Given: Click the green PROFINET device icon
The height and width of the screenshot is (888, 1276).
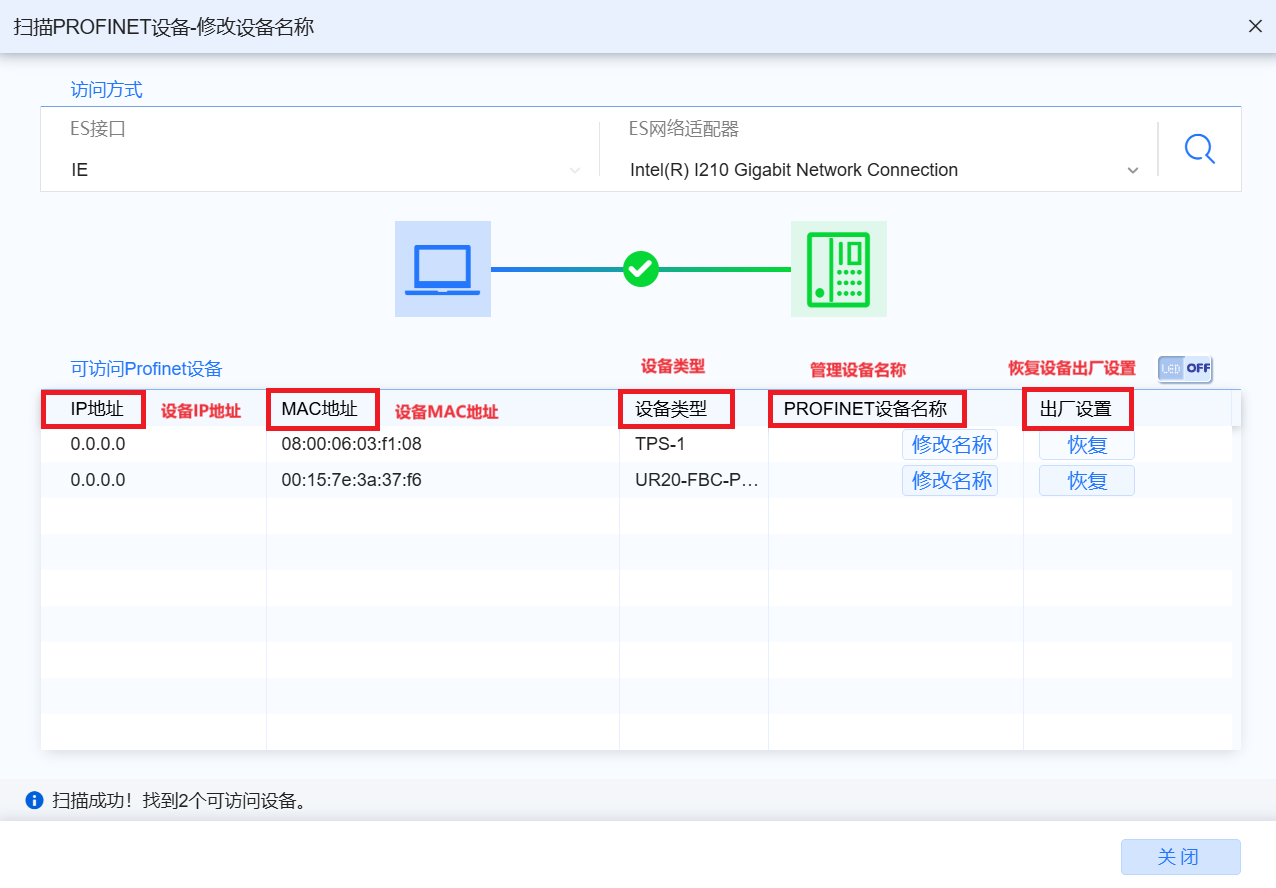Looking at the screenshot, I should coord(838,269).
